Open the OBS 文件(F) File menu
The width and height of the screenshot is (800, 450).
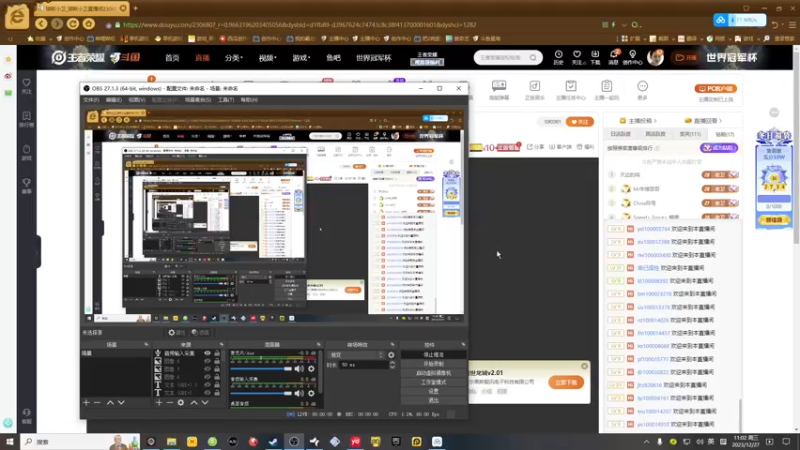91,100
